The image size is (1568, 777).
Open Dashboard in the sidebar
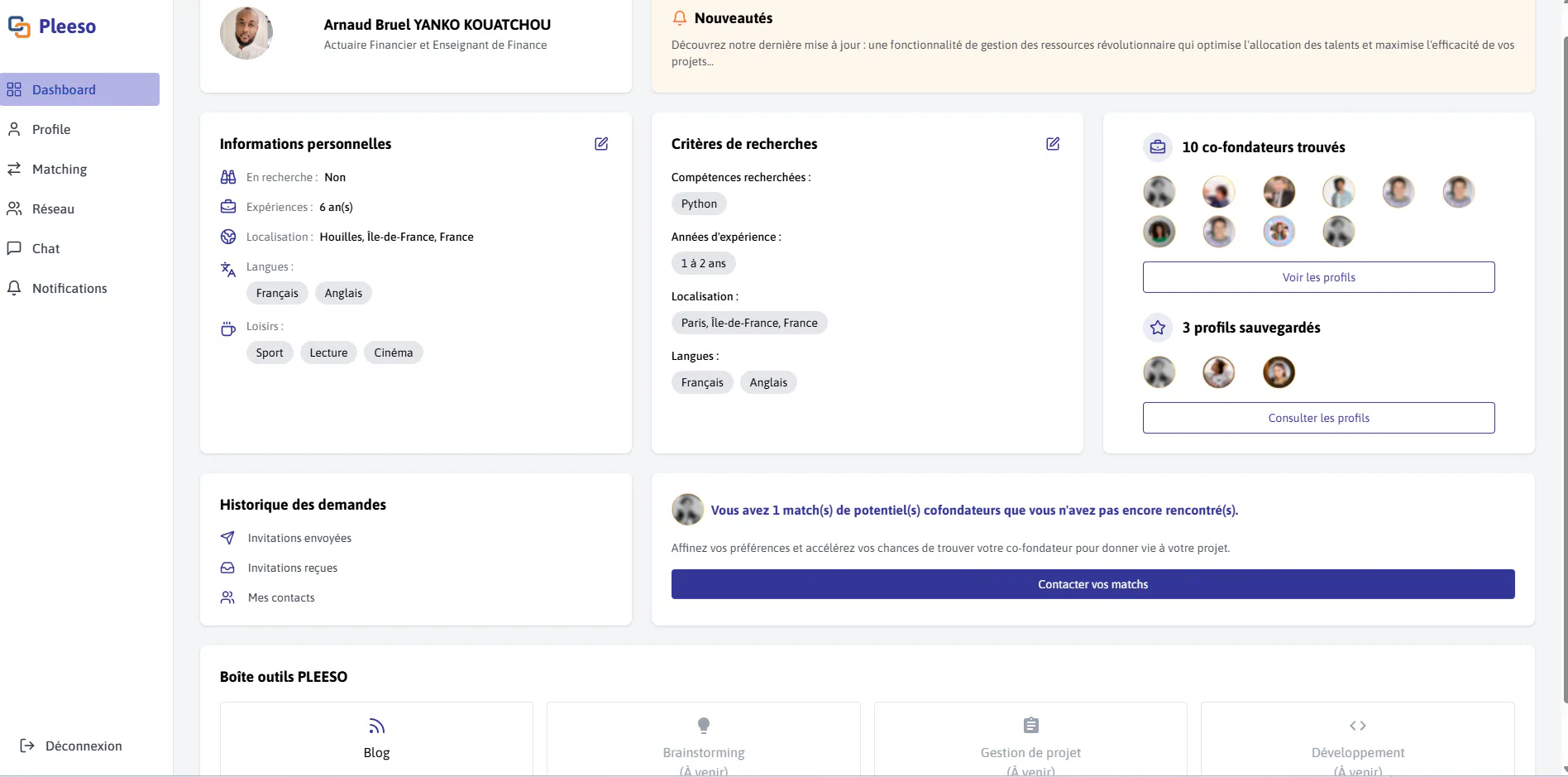[x=79, y=89]
